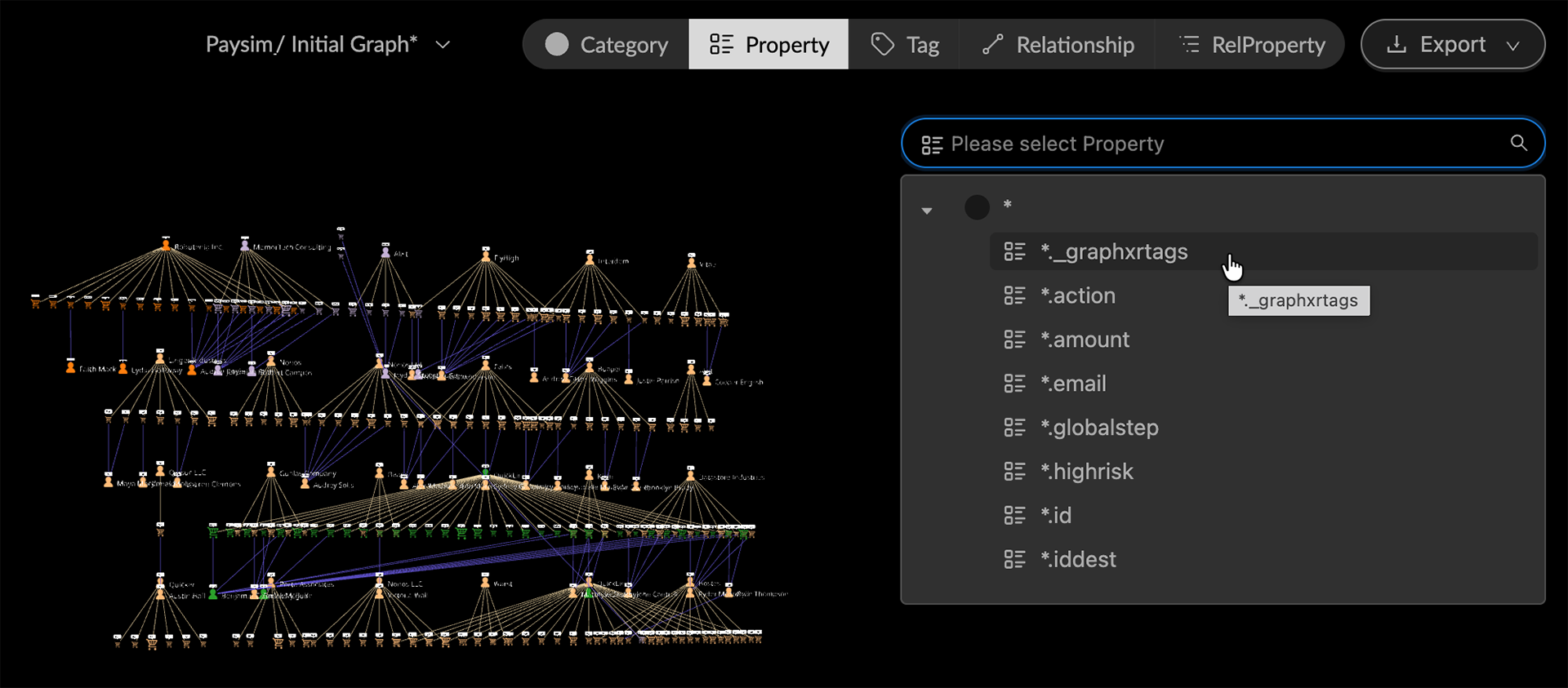Switch to the Category tab
This screenshot has width=1568, height=688.
pyautogui.click(x=606, y=45)
